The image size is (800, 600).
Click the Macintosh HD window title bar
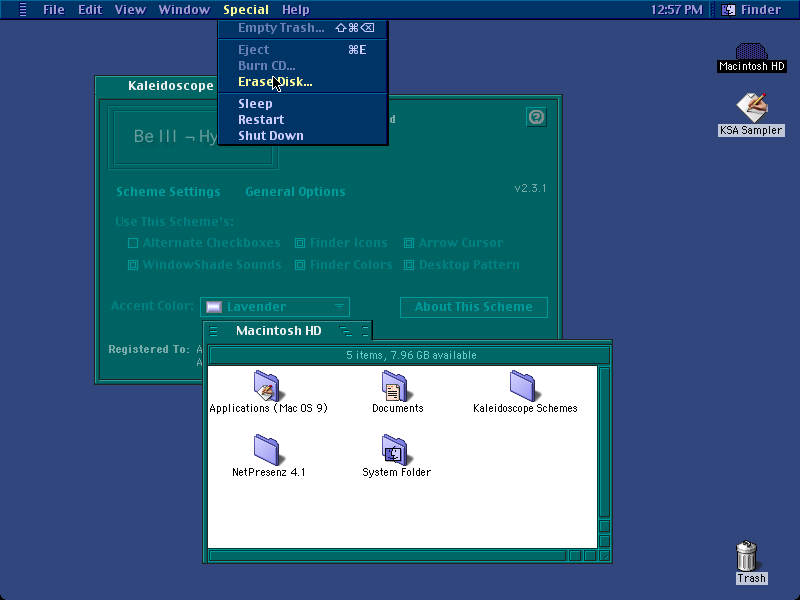[x=288, y=331]
